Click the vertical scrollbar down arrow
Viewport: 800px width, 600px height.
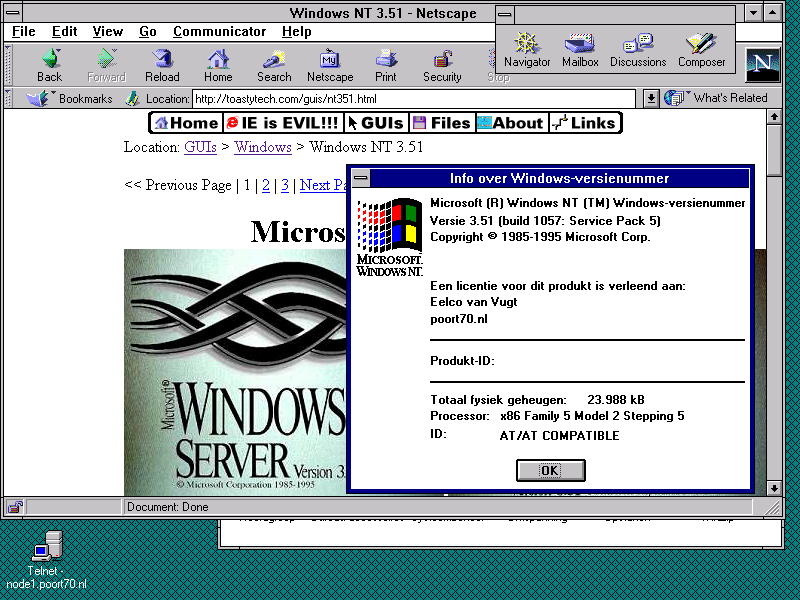coord(773,488)
